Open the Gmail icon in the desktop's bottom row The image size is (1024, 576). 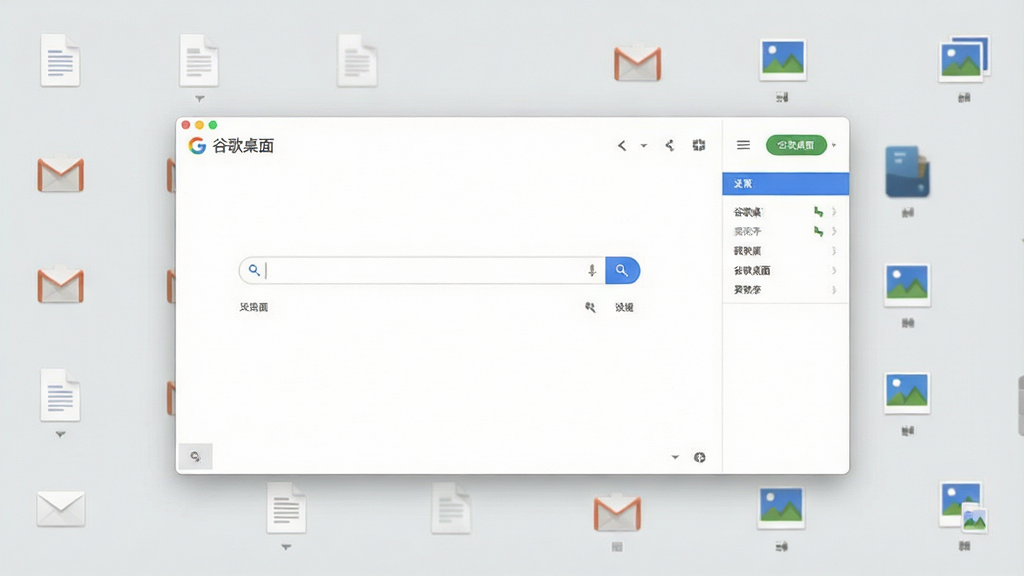coord(617,513)
